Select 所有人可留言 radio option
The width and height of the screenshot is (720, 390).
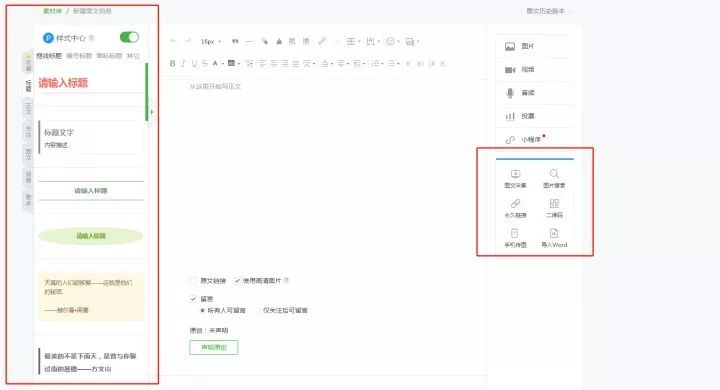[202, 311]
